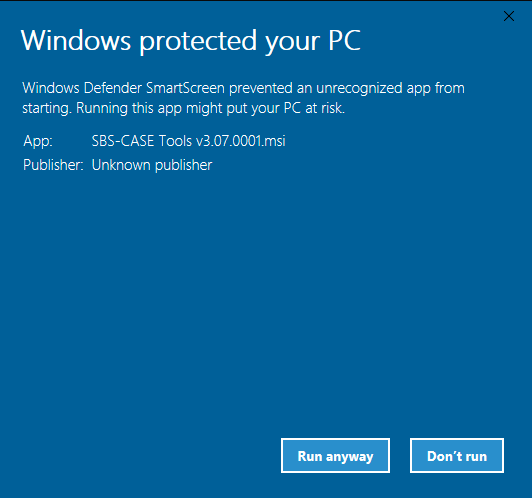Dismiss the warning using the top-right X icon

509,16
